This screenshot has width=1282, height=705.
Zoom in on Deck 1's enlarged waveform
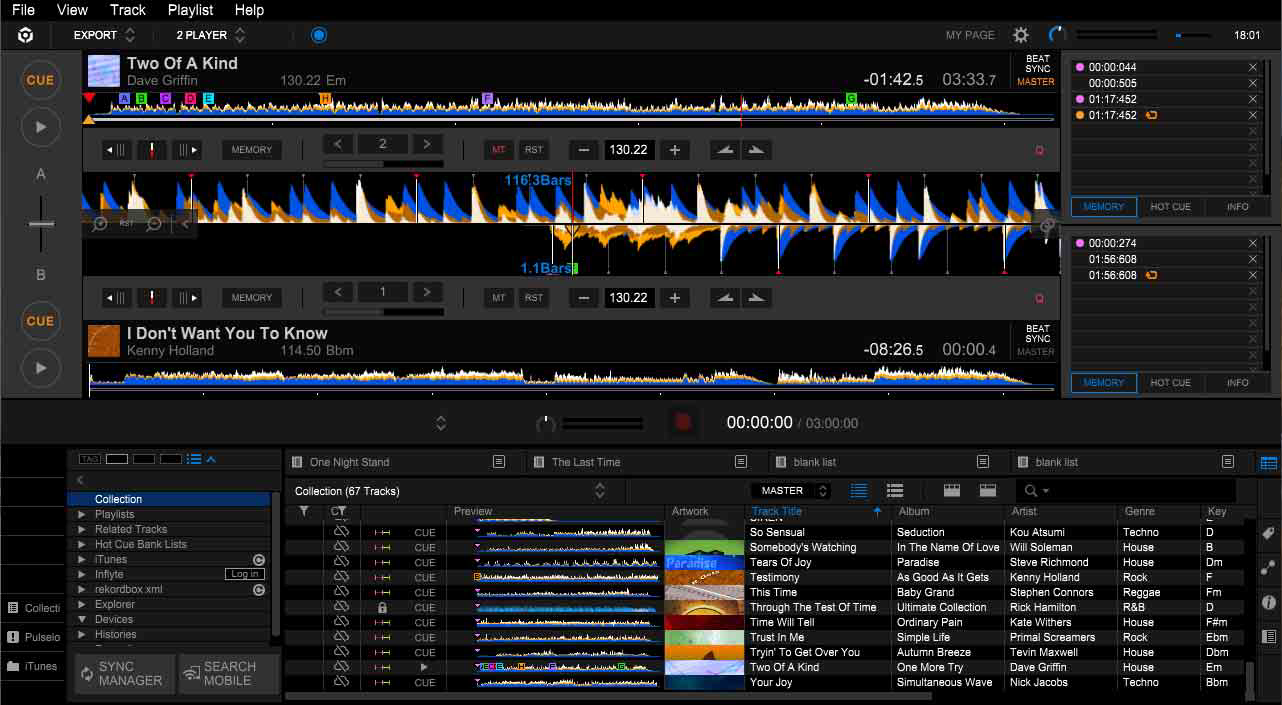click(99, 222)
